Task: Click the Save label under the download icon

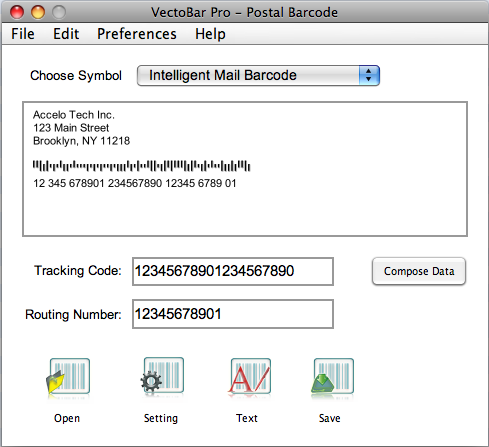Action: pos(330,418)
